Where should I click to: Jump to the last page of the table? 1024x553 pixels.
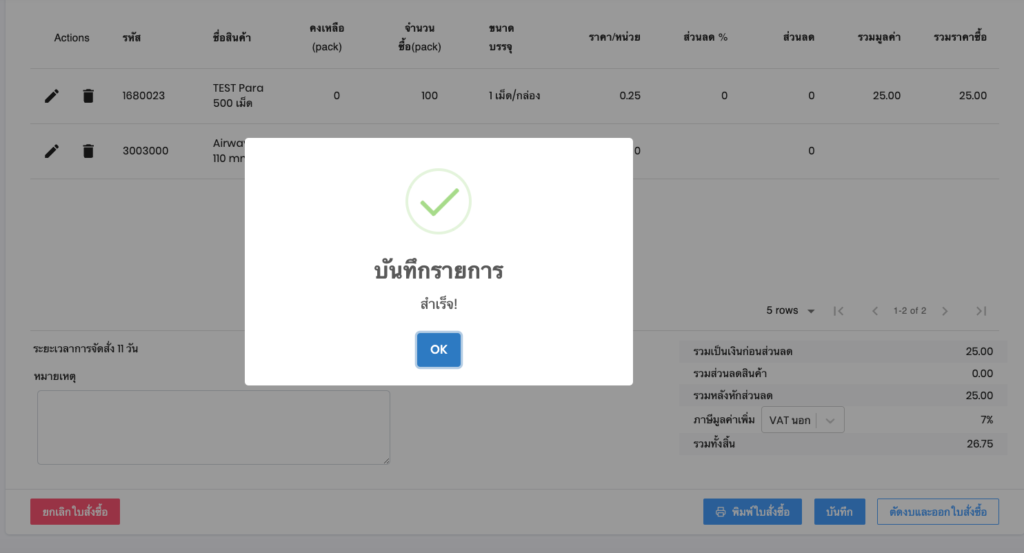click(981, 311)
